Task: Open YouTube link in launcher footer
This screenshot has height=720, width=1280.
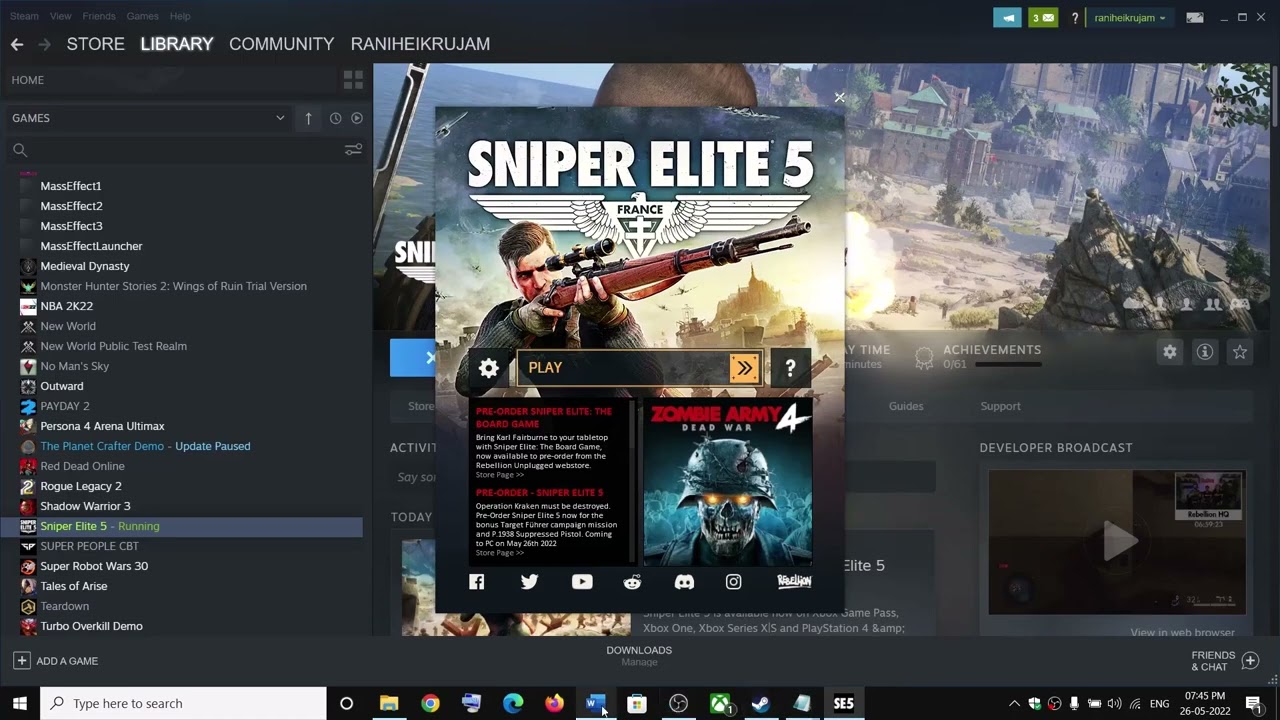Action: coord(581,582)
